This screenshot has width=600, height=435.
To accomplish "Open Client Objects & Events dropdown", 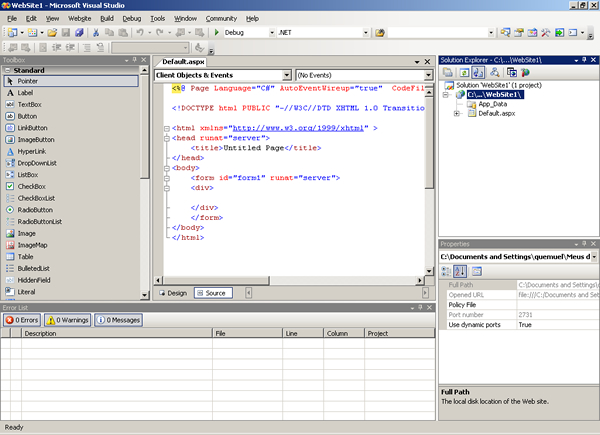I will (x=287, y=75).
